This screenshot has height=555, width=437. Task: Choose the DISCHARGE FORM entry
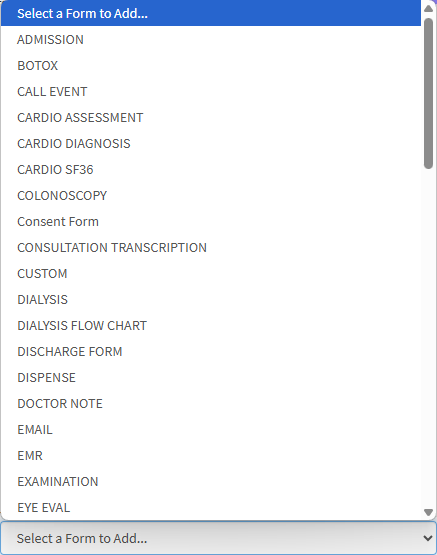tap(211, 351)
